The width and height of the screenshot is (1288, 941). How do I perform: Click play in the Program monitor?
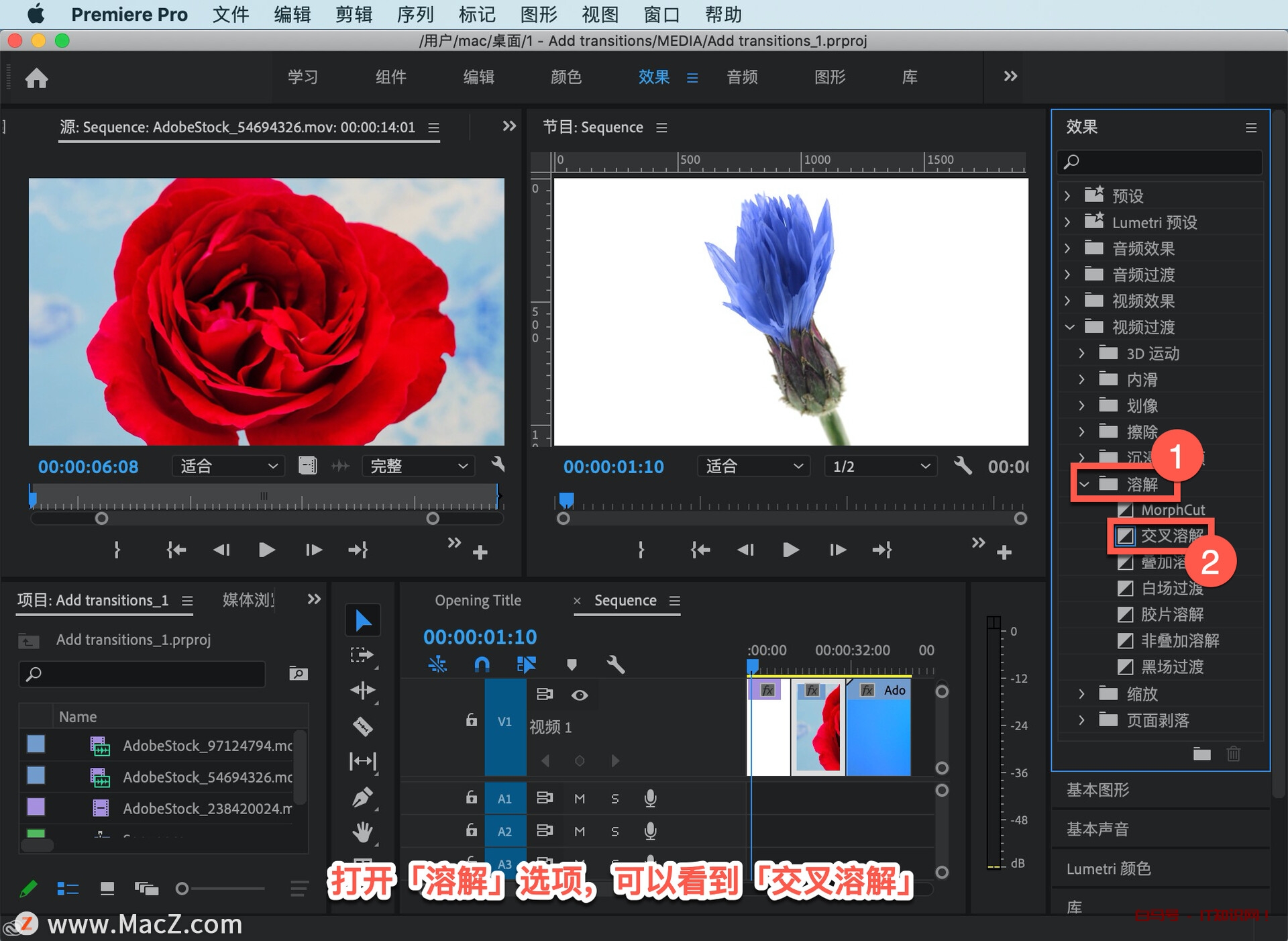[x=790, y=550]
